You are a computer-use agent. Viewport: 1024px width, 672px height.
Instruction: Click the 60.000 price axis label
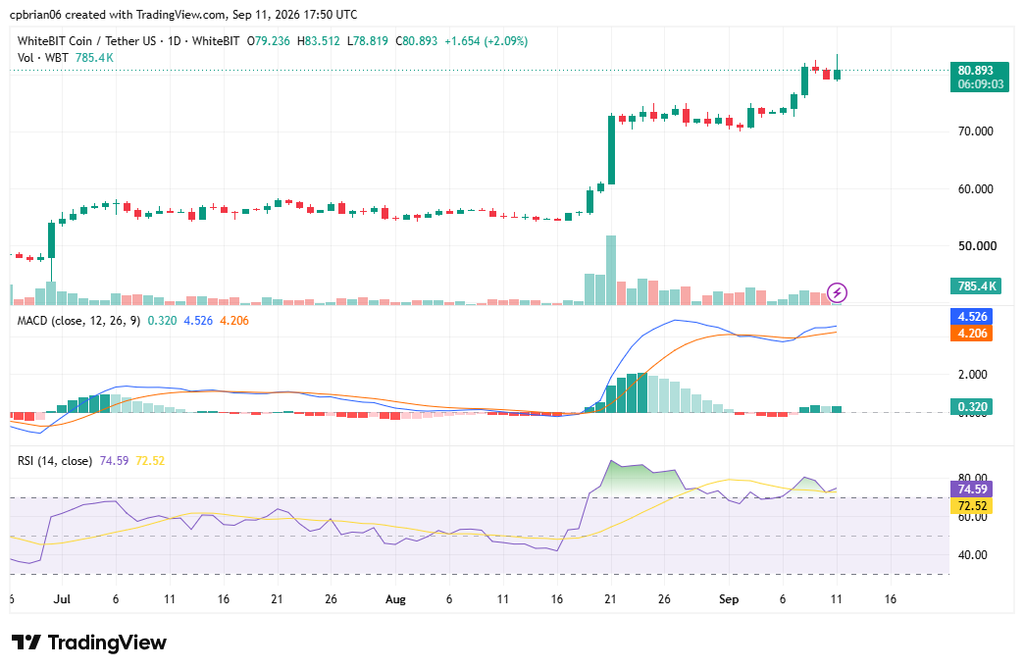point(976,189)
